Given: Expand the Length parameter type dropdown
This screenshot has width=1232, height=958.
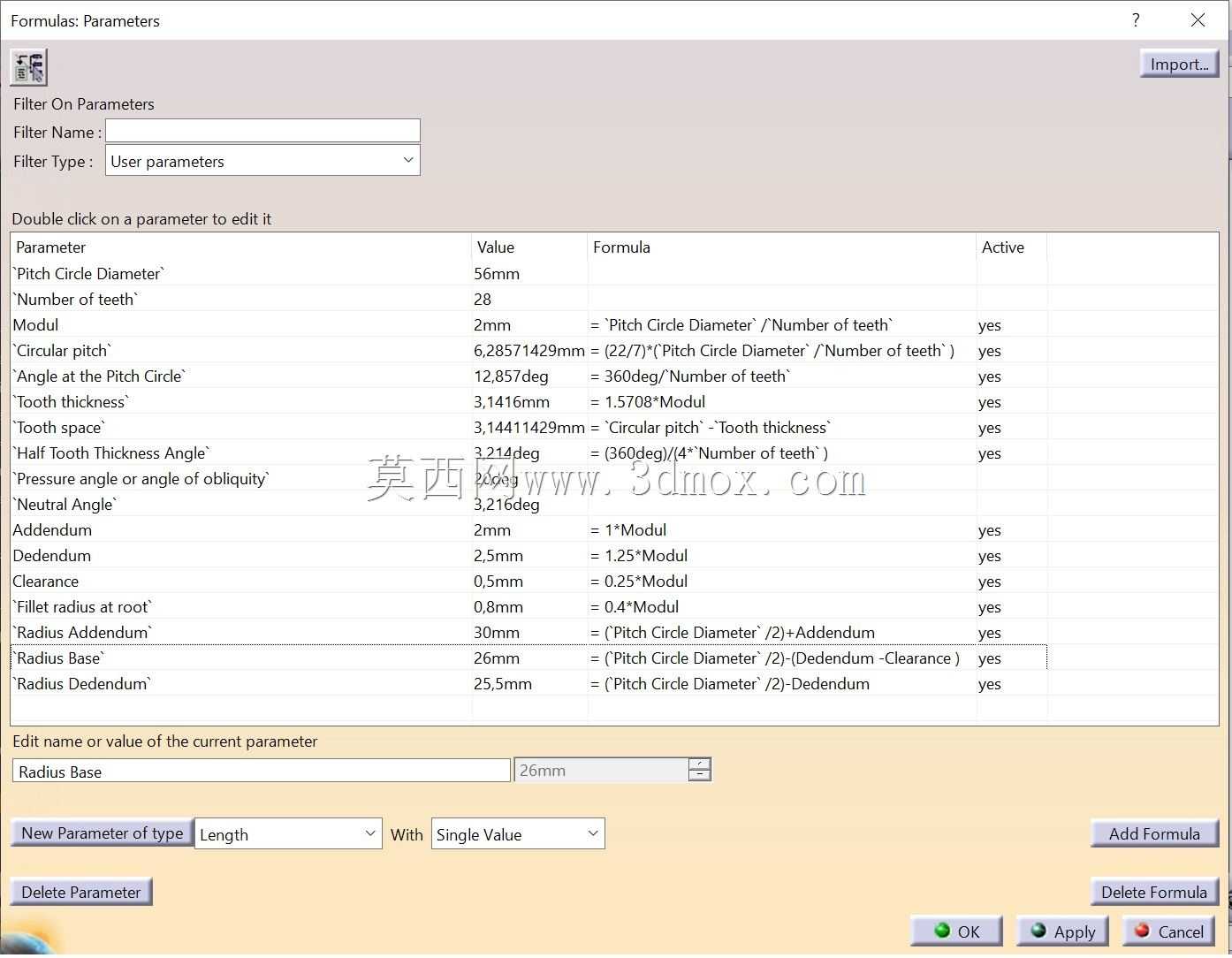Looking at the screenshot, I should 288,834.
